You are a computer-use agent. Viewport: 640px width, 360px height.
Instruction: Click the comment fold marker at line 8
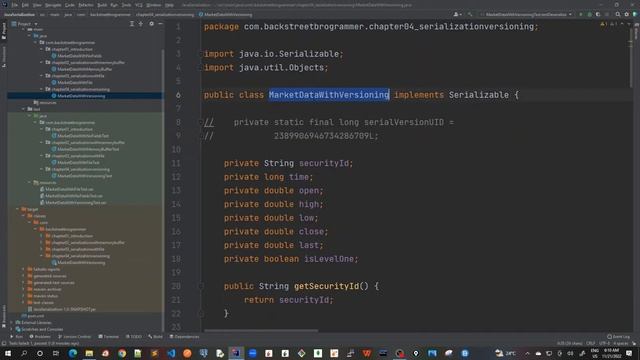point(201,122)
